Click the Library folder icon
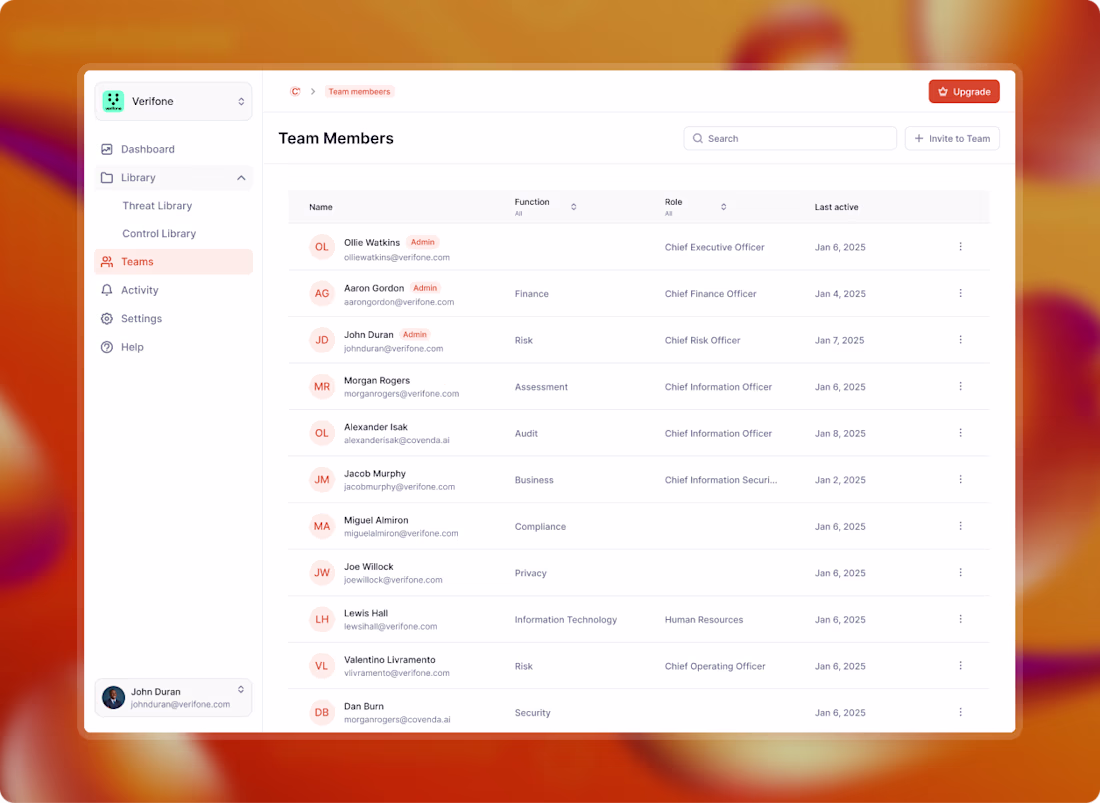The height and width of the screenshot is (803, 1100). [107, 177]
